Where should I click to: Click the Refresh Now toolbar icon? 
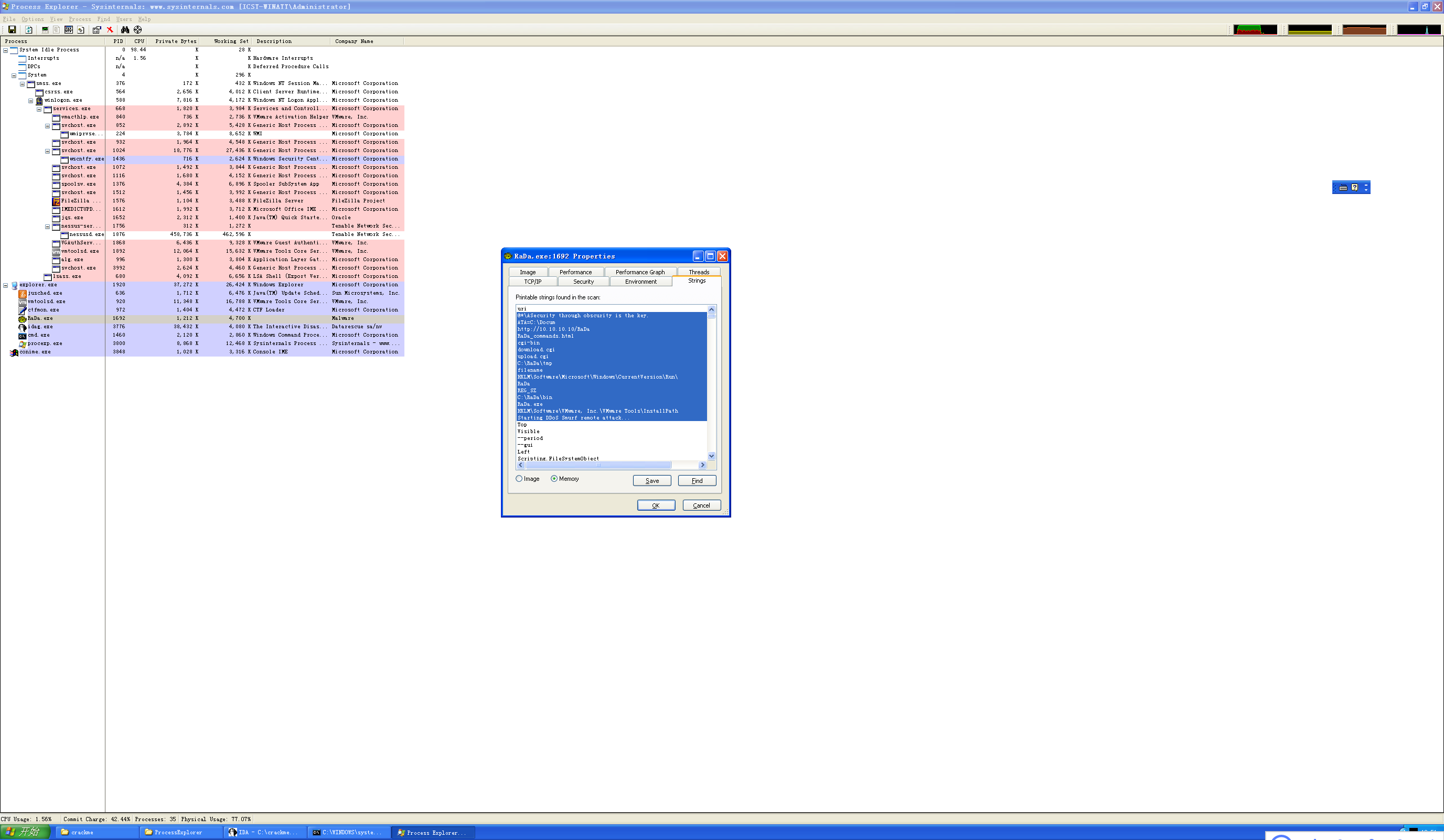(x=29, y=30)
